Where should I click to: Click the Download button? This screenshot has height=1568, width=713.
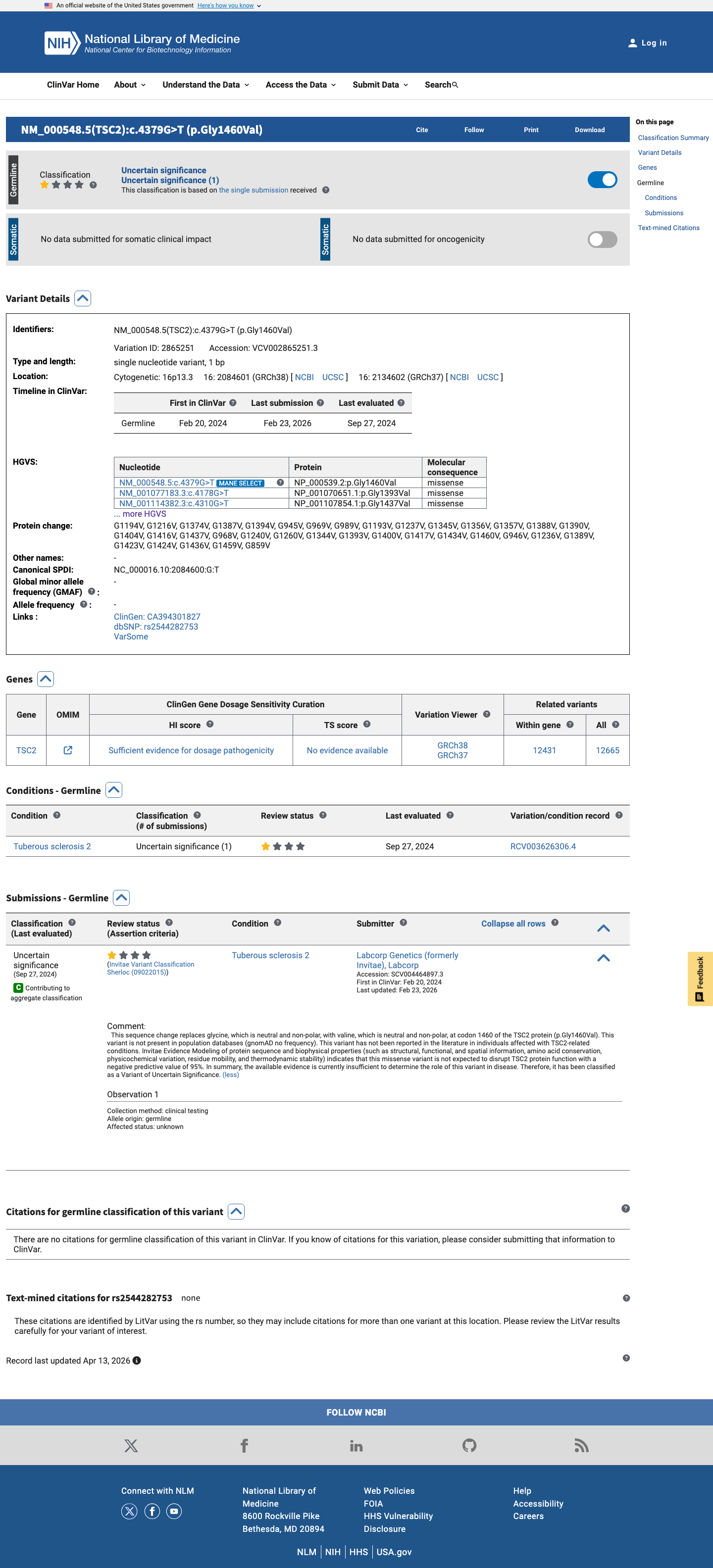tap(589, 130)
